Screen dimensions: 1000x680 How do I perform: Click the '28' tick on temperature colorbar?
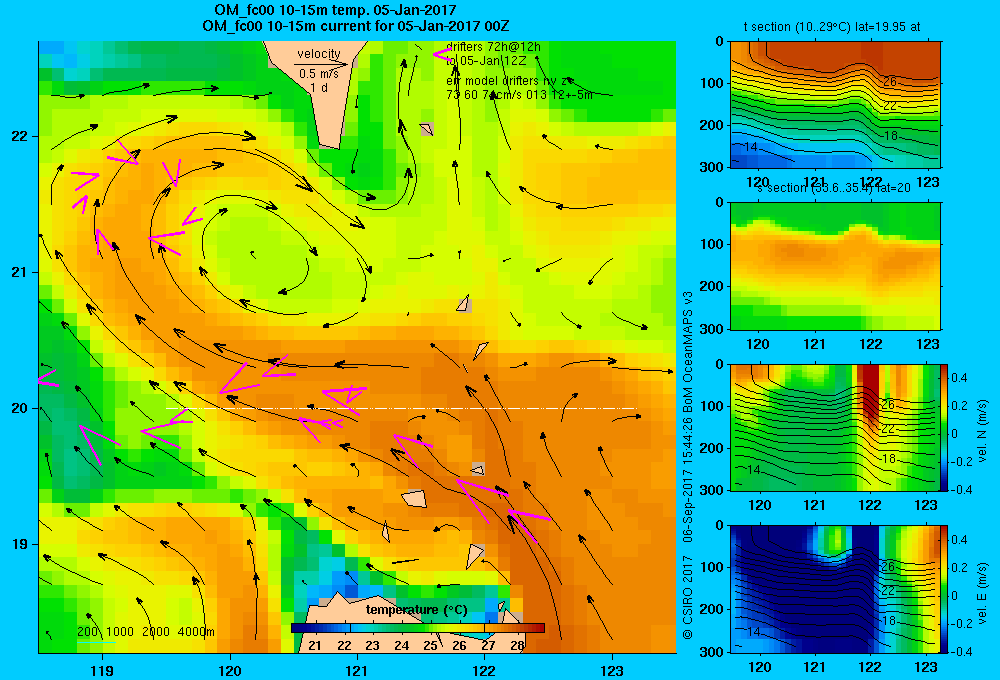tap(517, 645)
